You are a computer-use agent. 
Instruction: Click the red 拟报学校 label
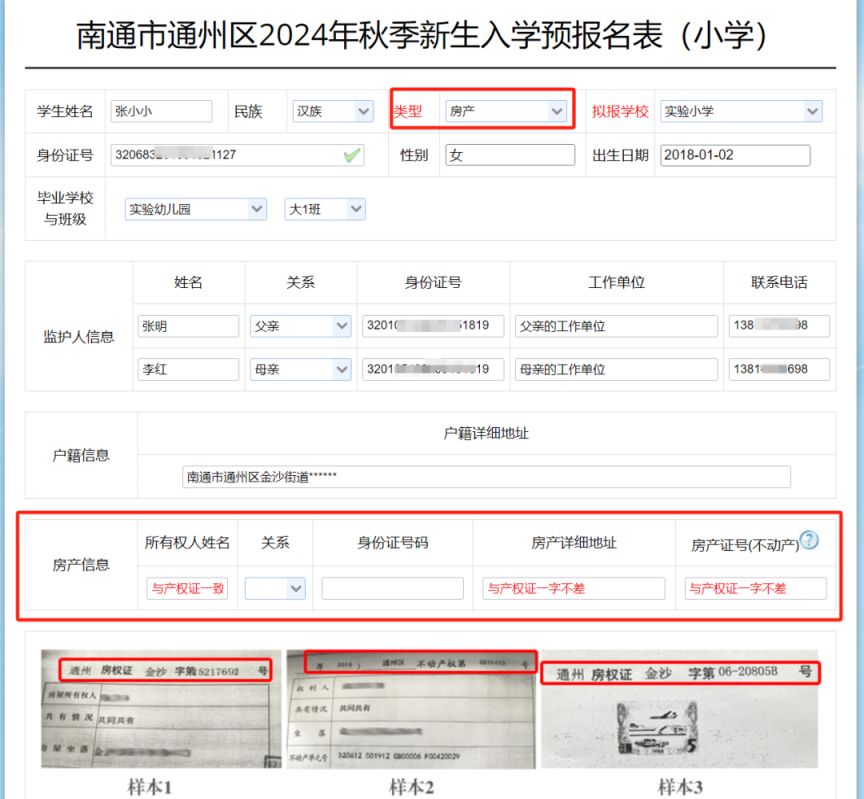[x=620, y=111]
